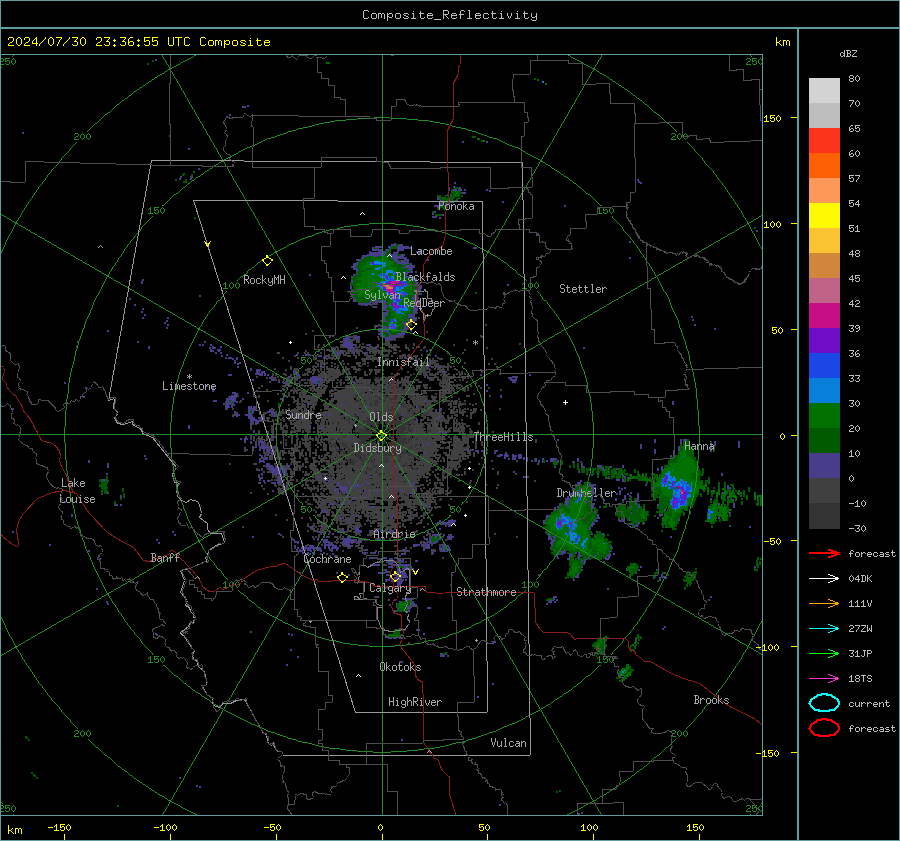Click the Stettler city label

[x=583, y=289]
